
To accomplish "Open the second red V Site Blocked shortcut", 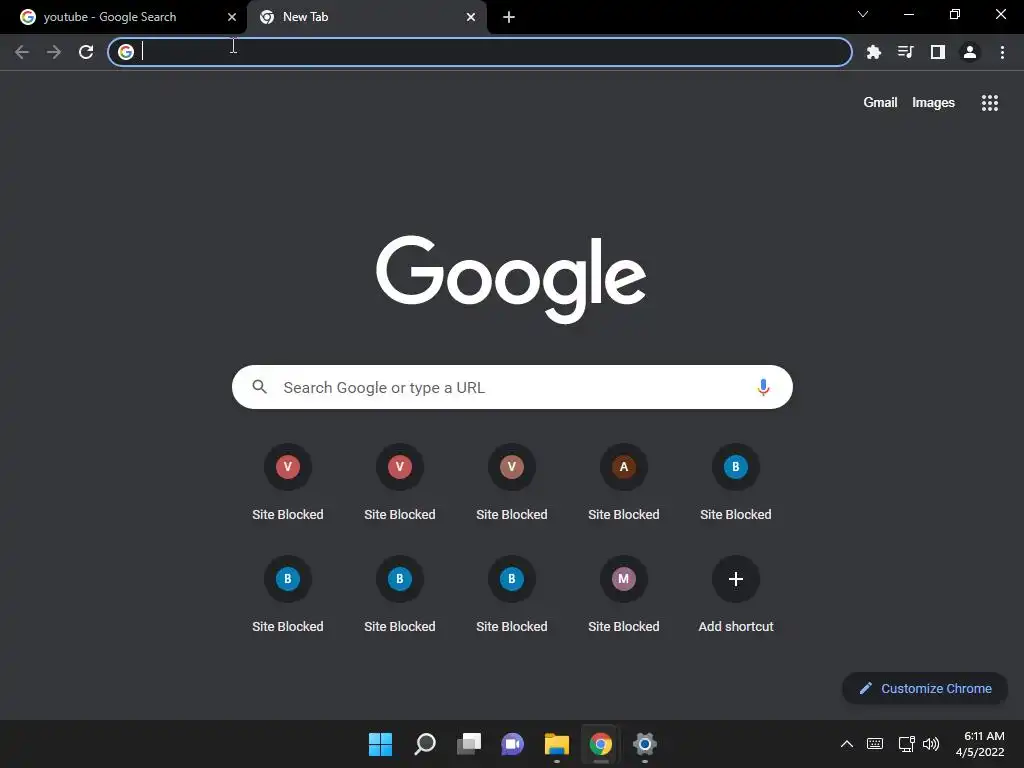I will [400, 482].
